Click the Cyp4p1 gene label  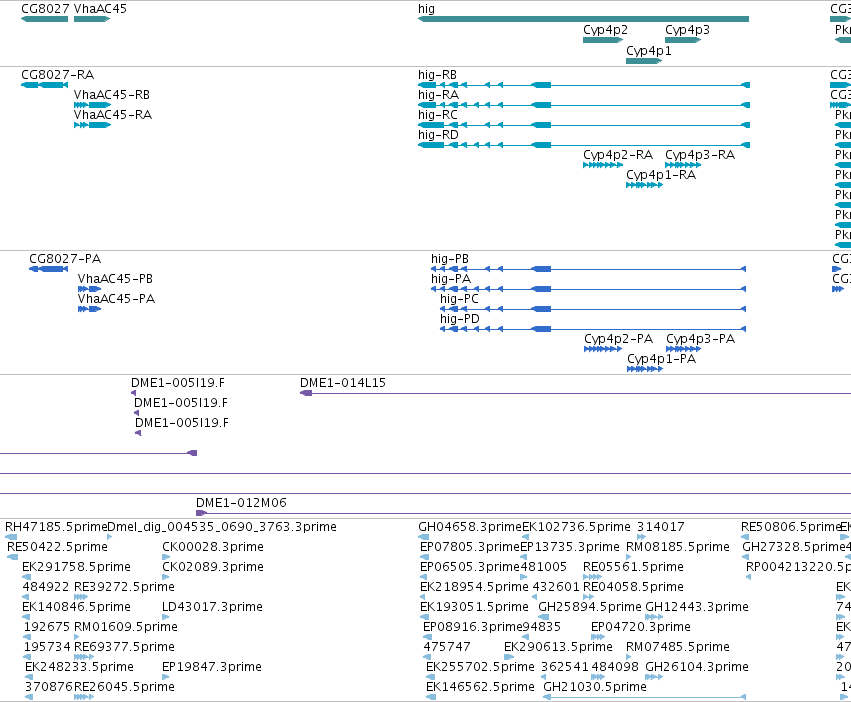[649, 50]
